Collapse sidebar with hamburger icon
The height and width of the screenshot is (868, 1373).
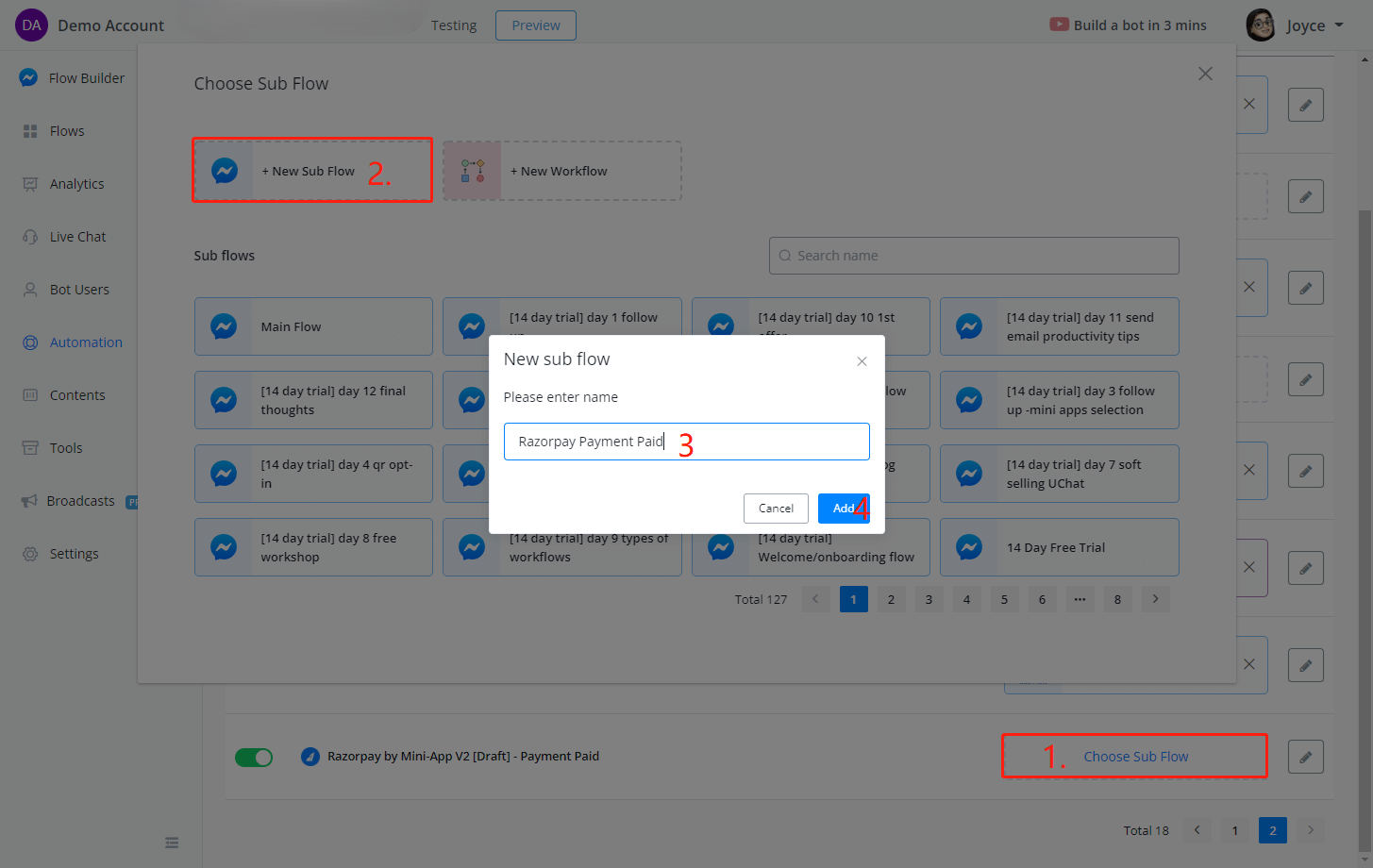[172, 843]
